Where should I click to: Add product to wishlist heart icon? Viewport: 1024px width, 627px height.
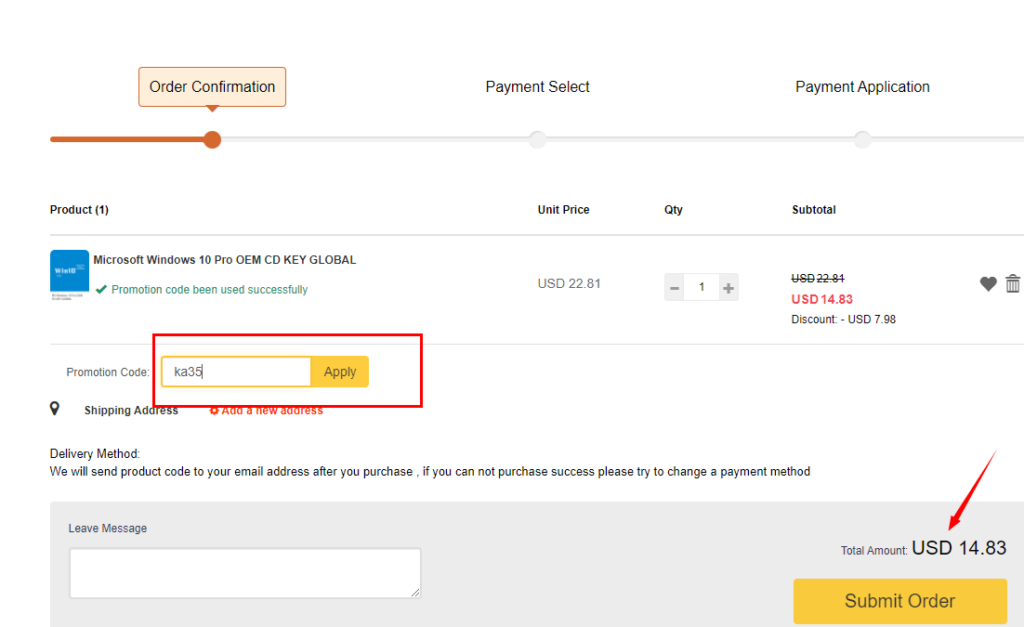(x=988, y=283)
